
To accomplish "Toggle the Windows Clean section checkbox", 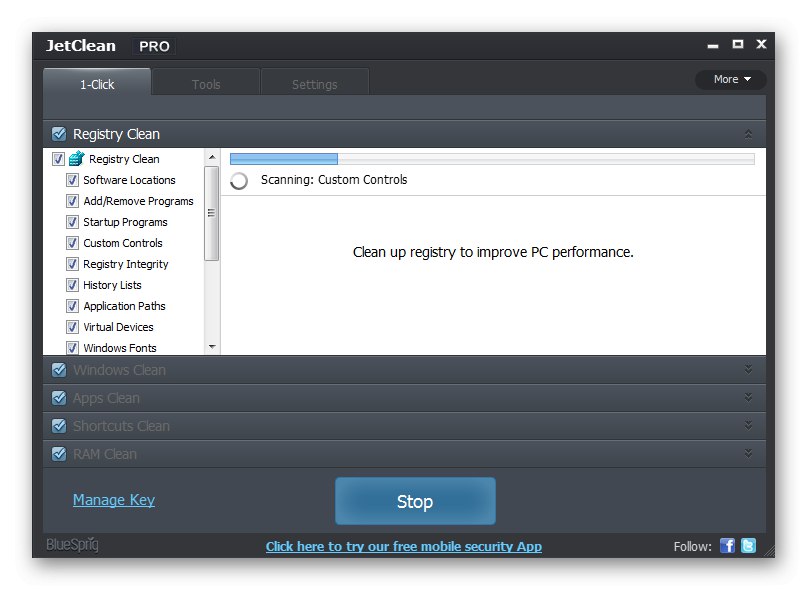I will click(59, 370).
